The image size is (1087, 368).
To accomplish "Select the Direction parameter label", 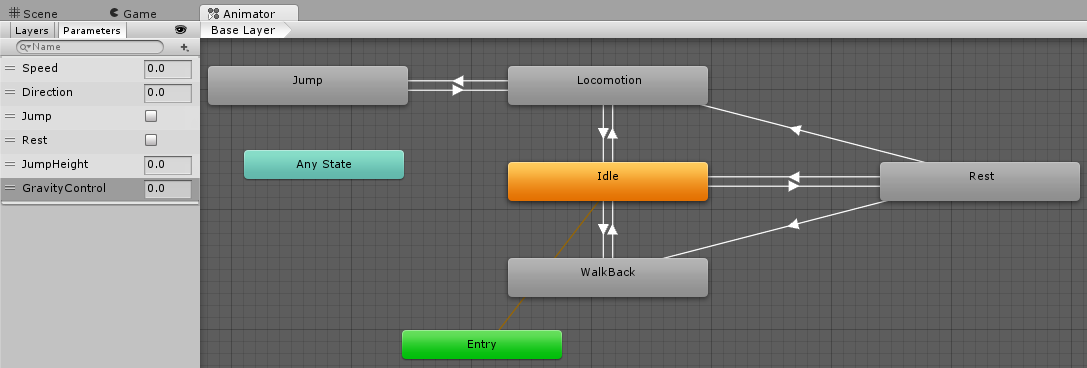I will (47, 92).
